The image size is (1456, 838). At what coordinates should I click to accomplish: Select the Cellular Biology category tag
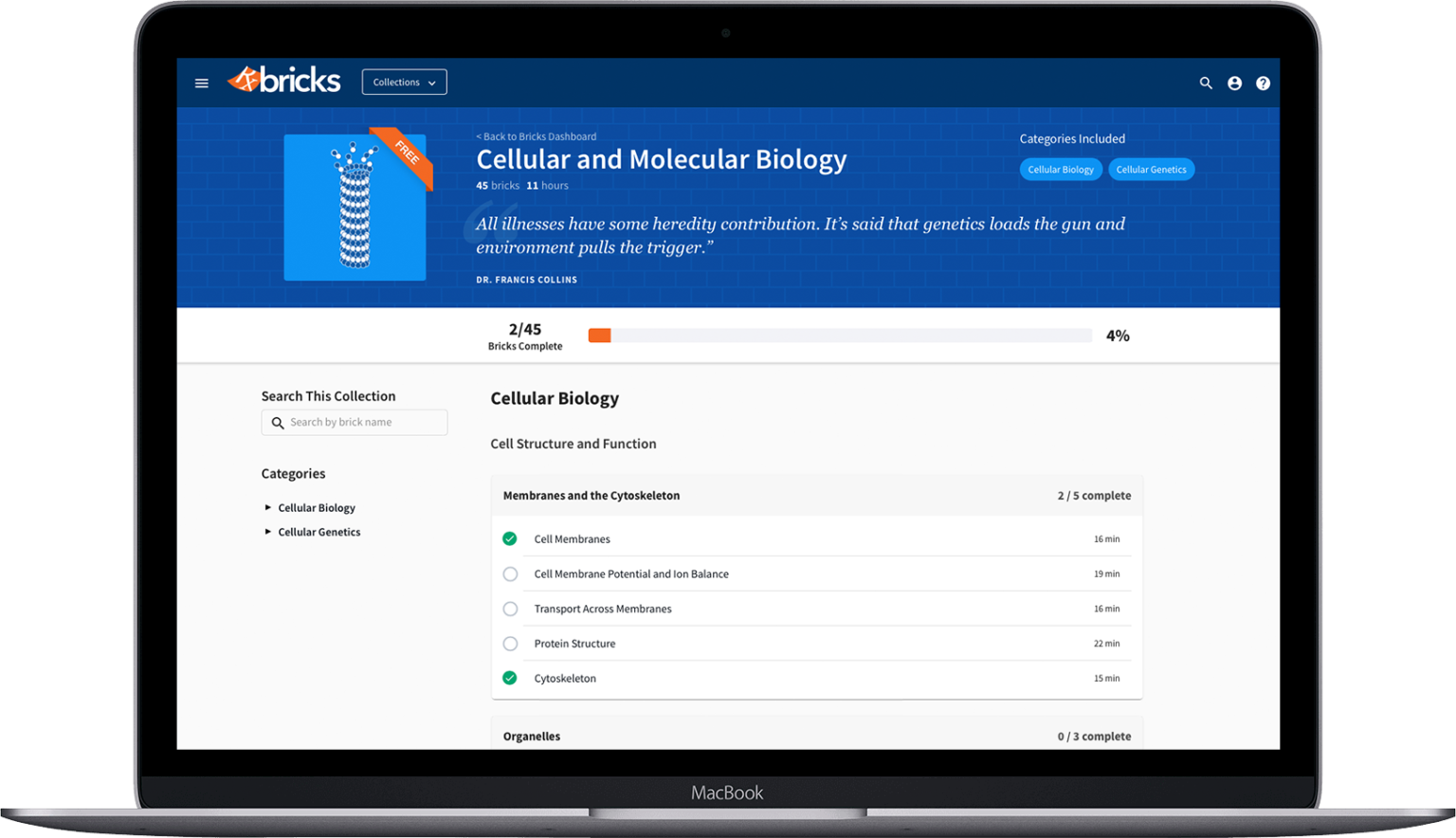click(1060, 169)
